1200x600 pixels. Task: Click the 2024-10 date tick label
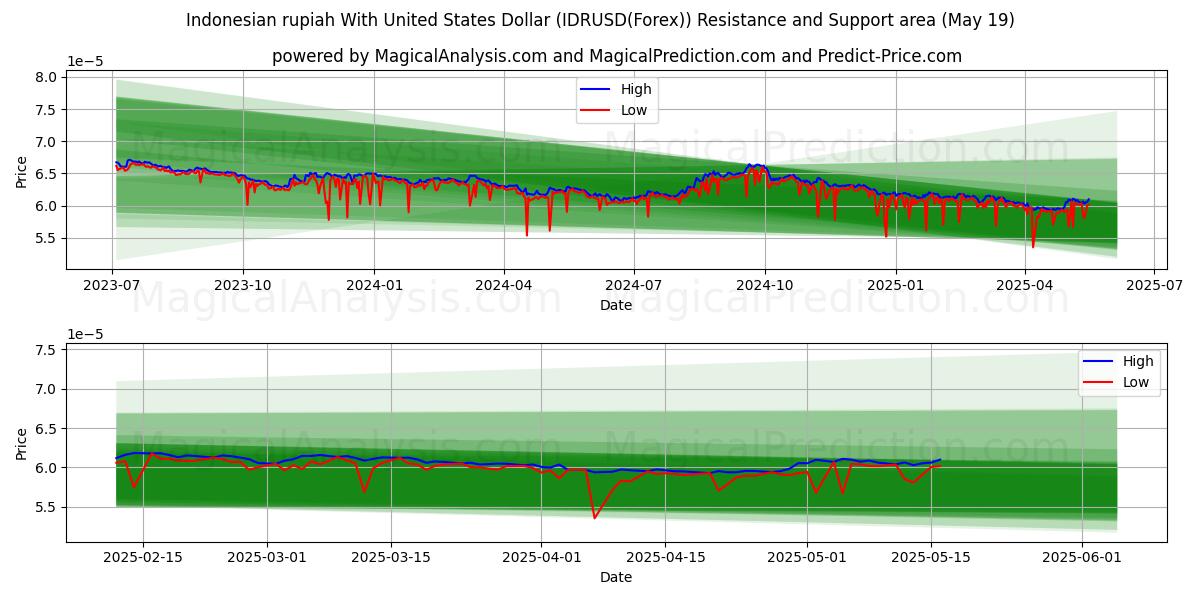click(x=765, y=285)
